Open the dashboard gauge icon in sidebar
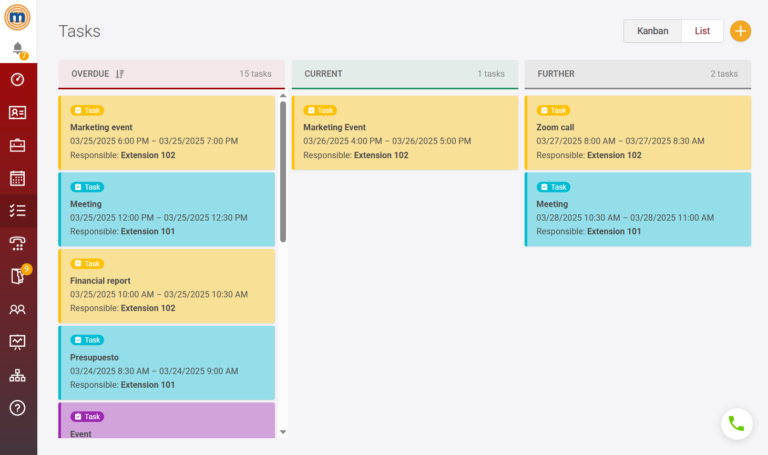The height and width of the screenshot is (455, 768). [x=18, y=80]
